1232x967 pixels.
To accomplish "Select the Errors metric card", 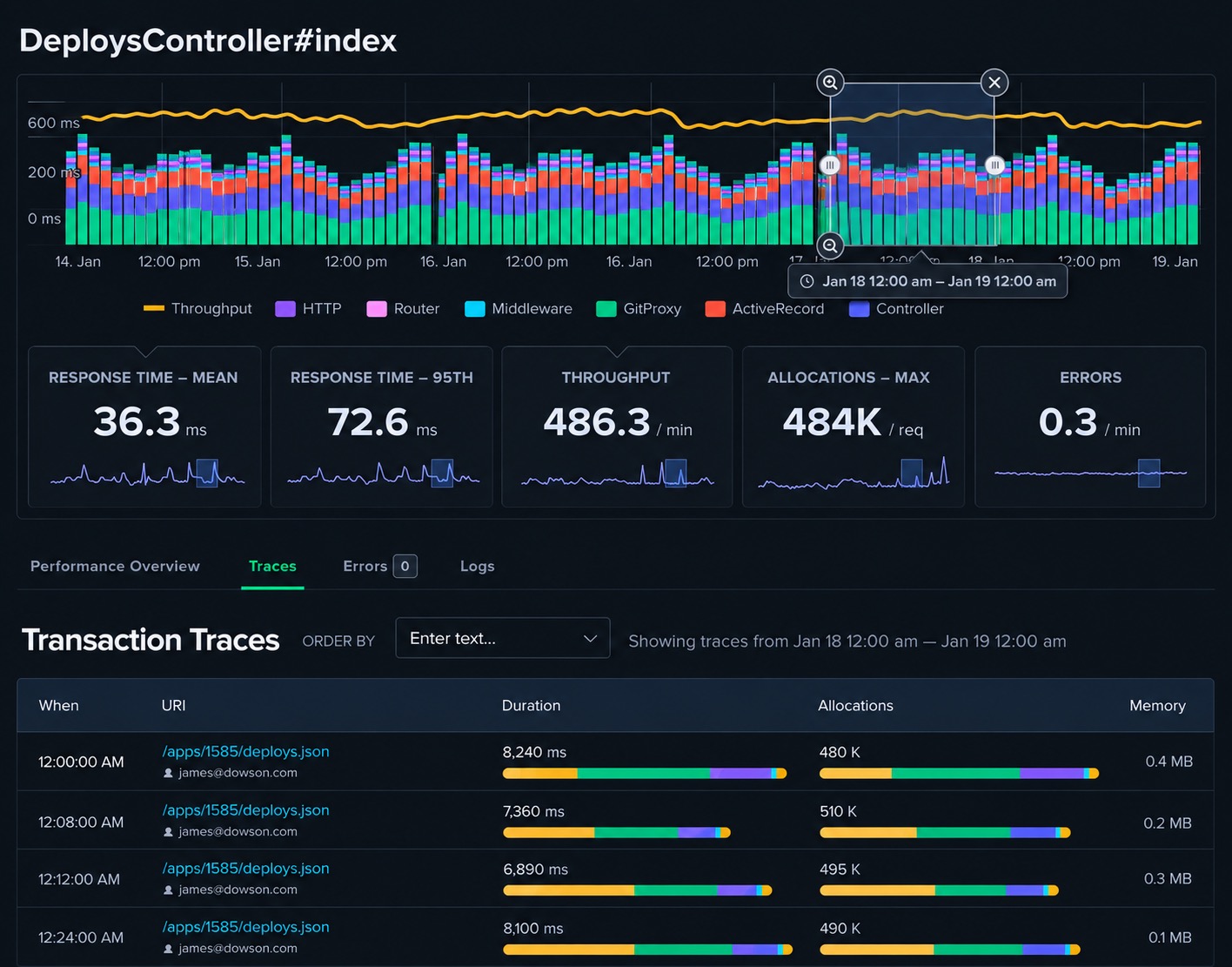I will pos(1090,426).
